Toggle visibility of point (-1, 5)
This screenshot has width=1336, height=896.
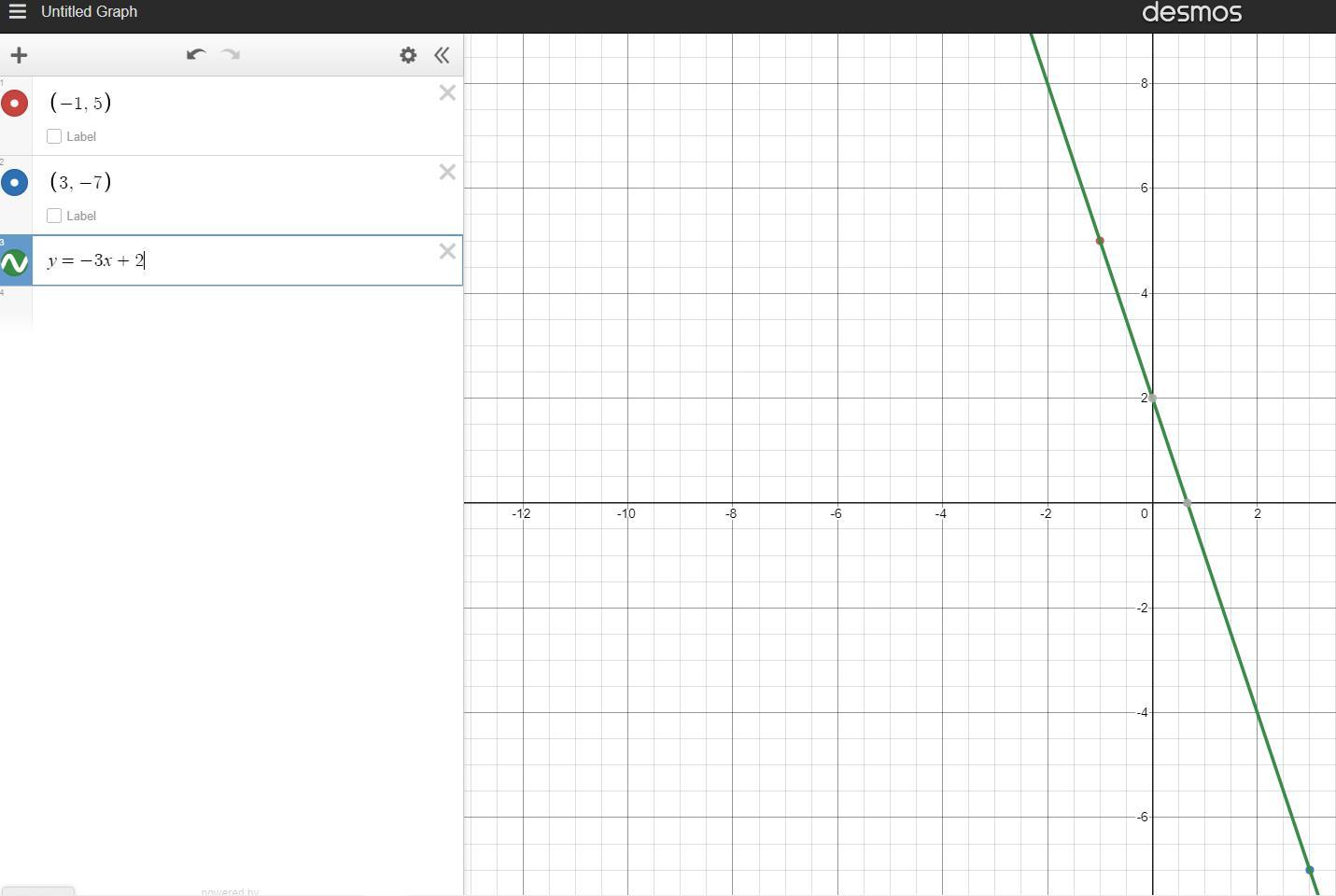(15, 103)
